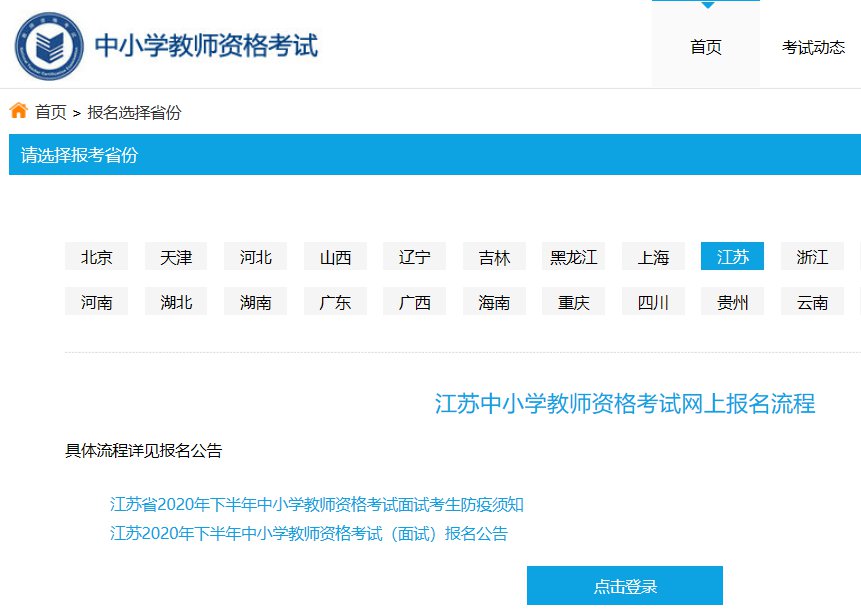Screen dimensions: 861x612
Task: Select 云南 province button
Action: [812, 302]
